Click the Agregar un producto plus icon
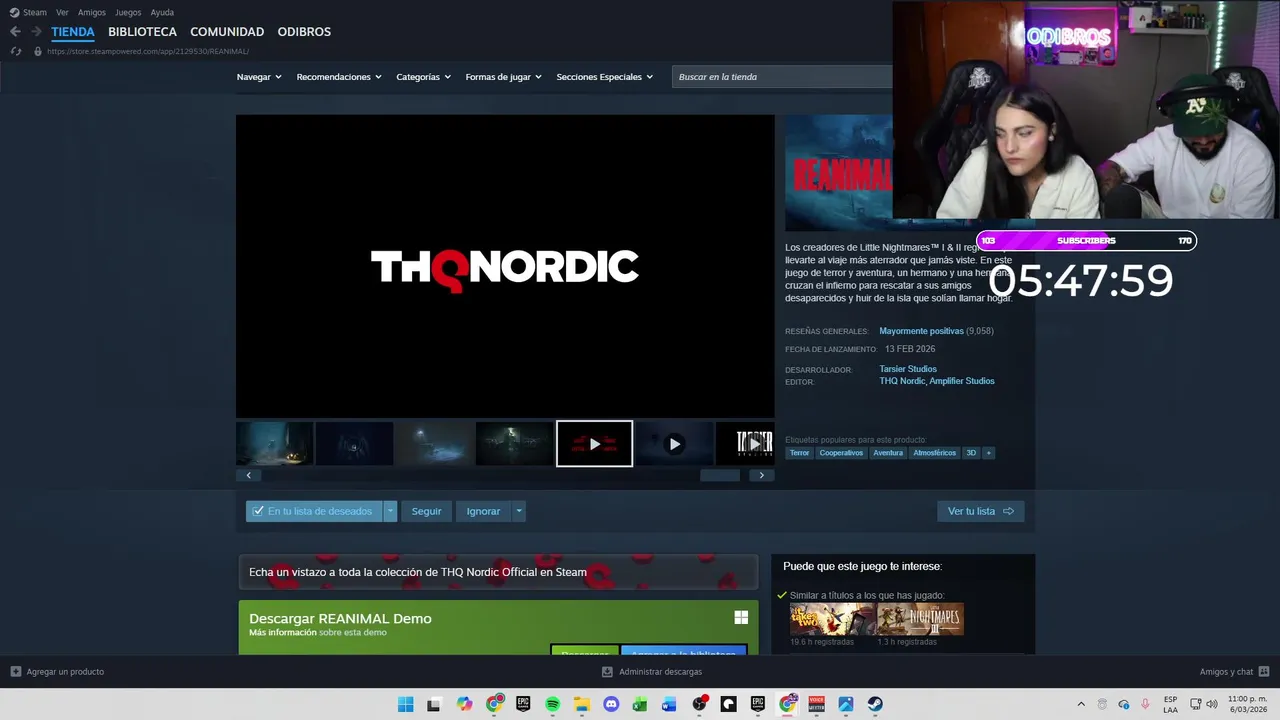 tap(16, 672)
